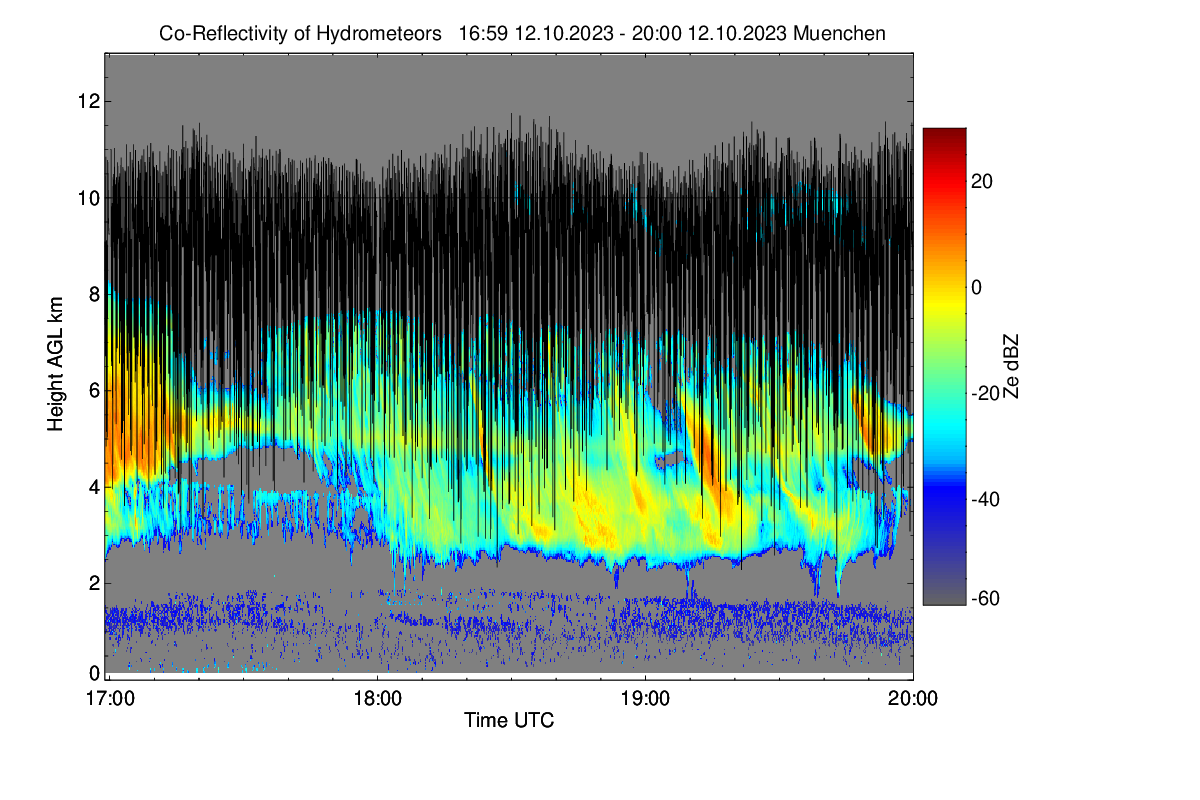Click the 'Time UTC' axis title
The image size is (1200, 800).
(509, 720)
